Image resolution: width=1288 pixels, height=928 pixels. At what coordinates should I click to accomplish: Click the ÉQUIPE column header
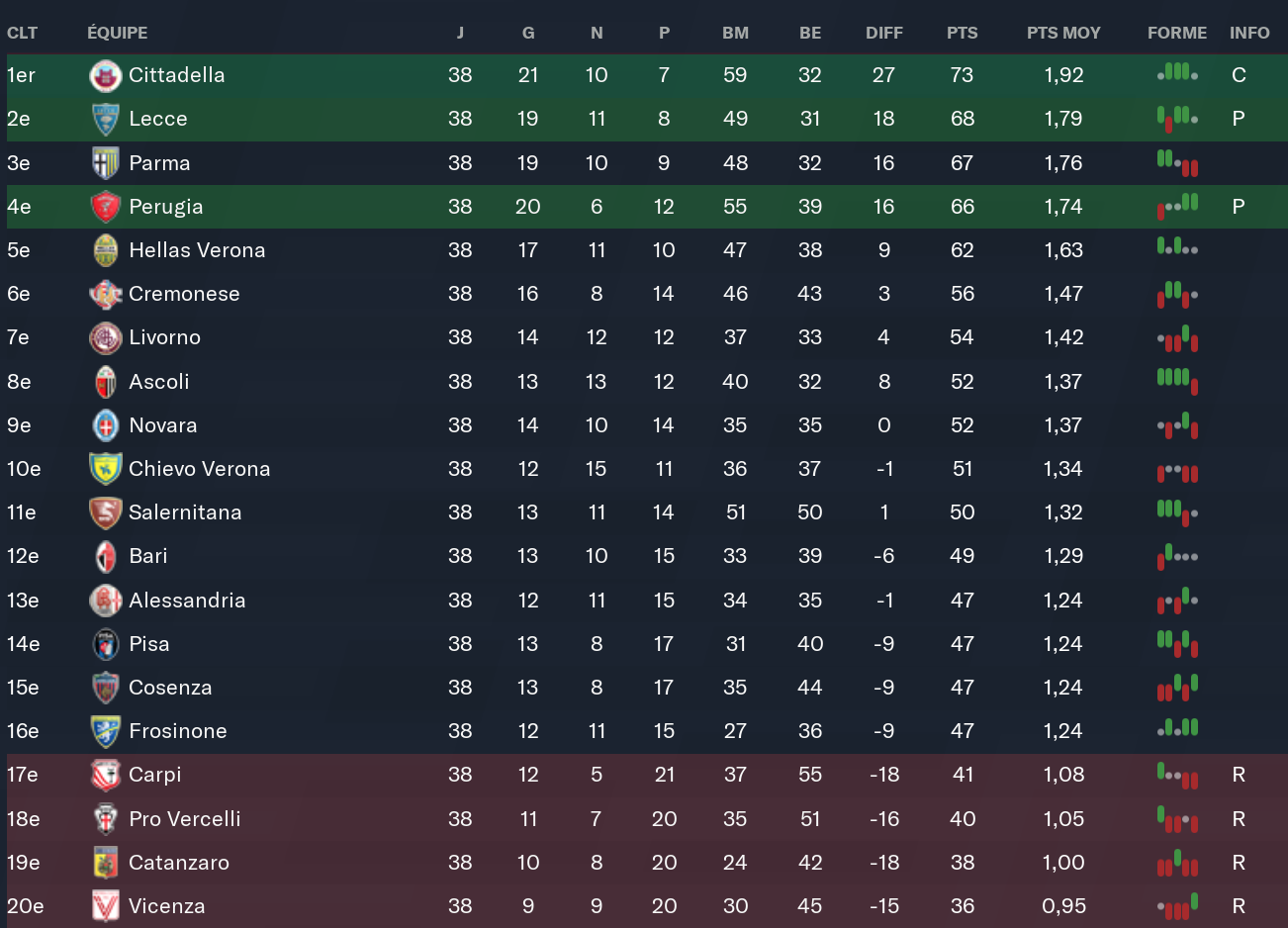117,33
